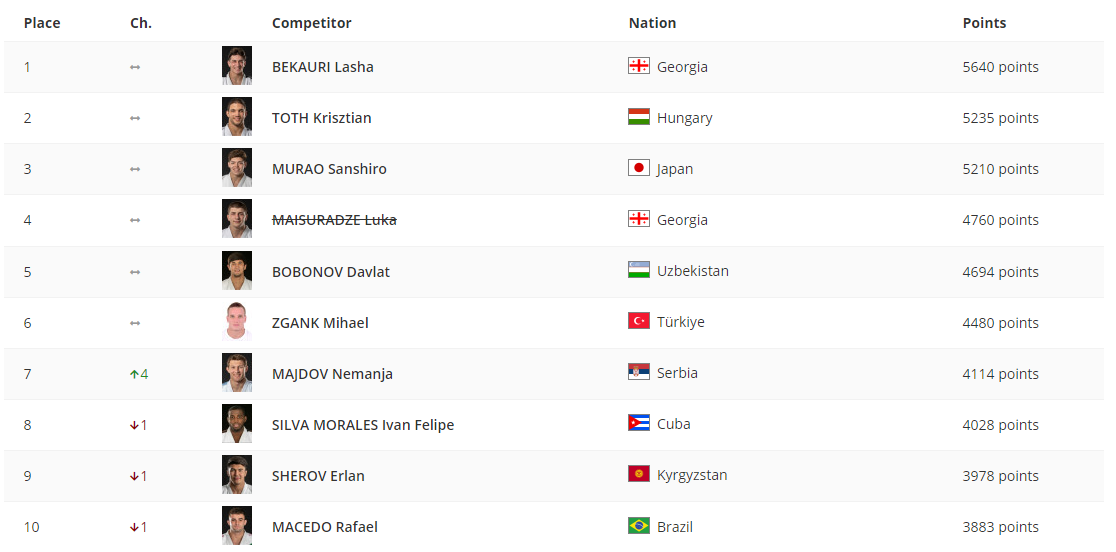Click the Brazil flag icon
This screenshot has height=552, width=1116.
click(638, 526)
